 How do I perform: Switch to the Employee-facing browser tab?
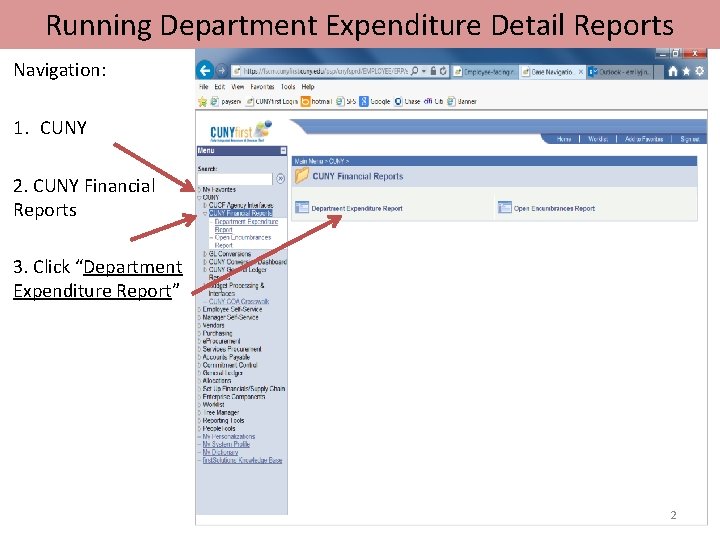tap(484, 72)
